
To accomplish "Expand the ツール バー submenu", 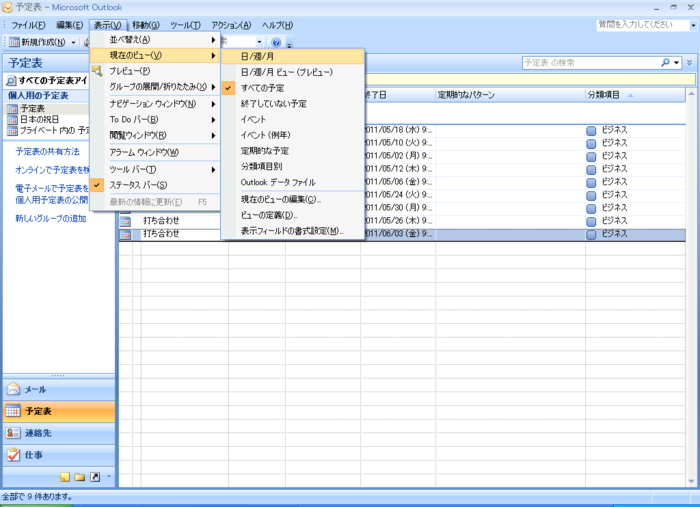I will point(155,170).
